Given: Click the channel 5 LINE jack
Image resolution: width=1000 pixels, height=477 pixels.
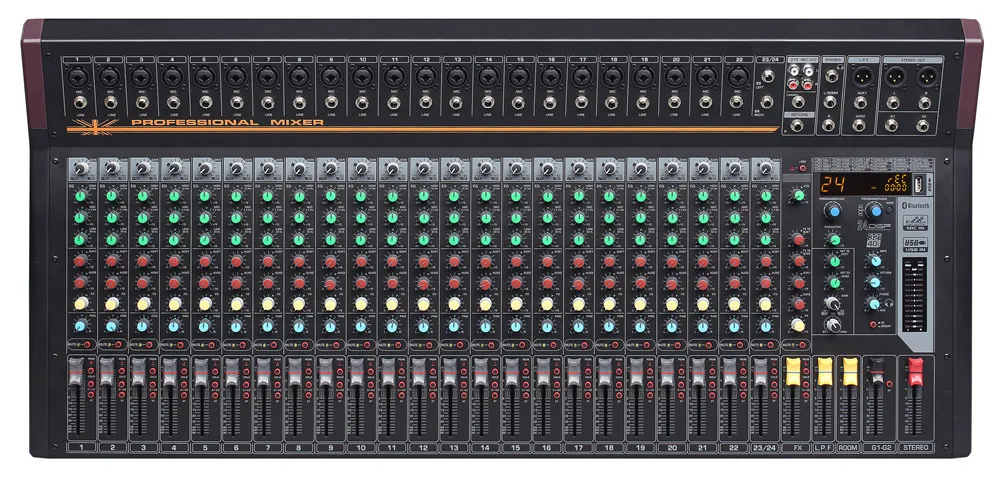Looking at the screenshot, I should click(x=205, y=102).
